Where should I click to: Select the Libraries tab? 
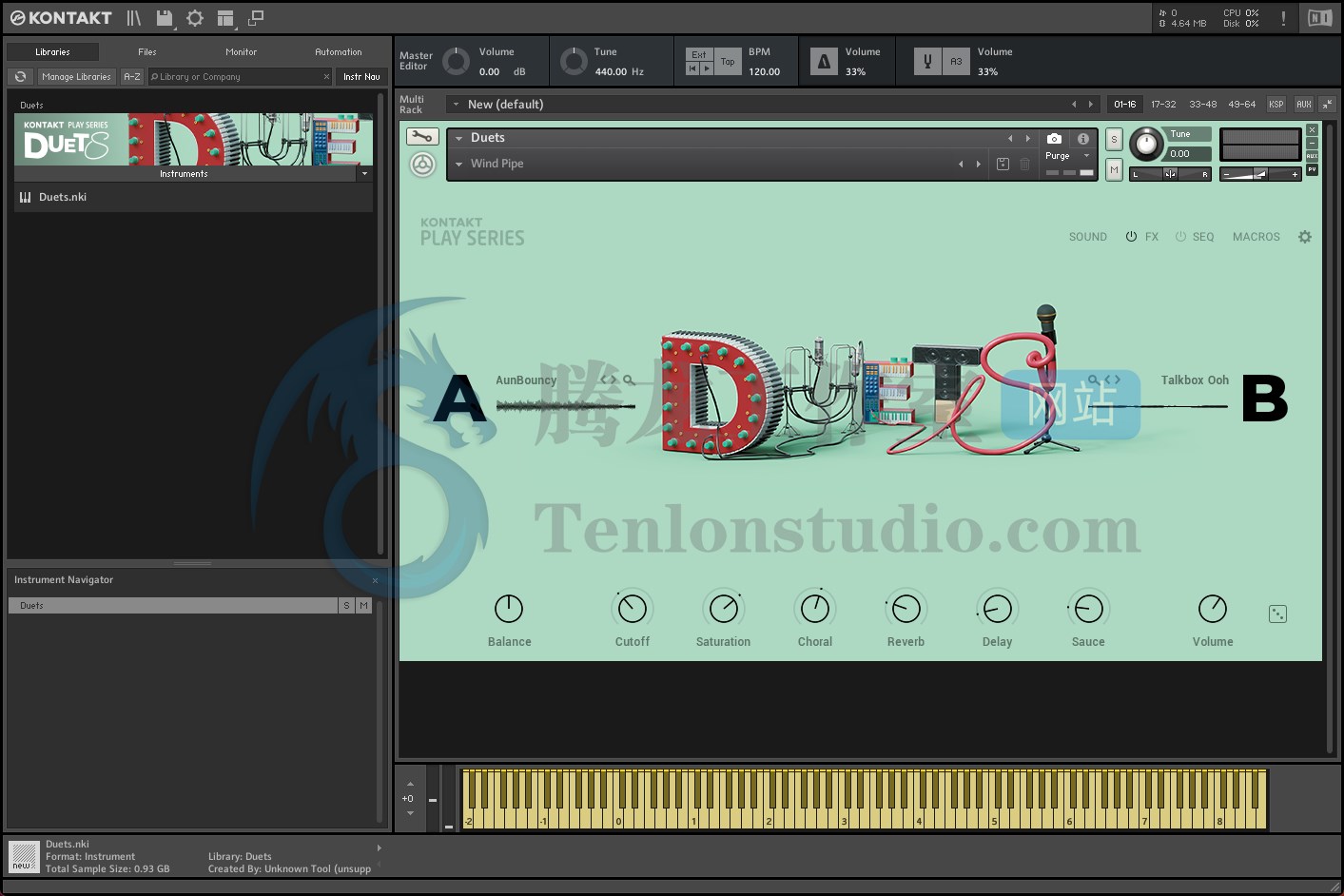[x=52, y=52]
